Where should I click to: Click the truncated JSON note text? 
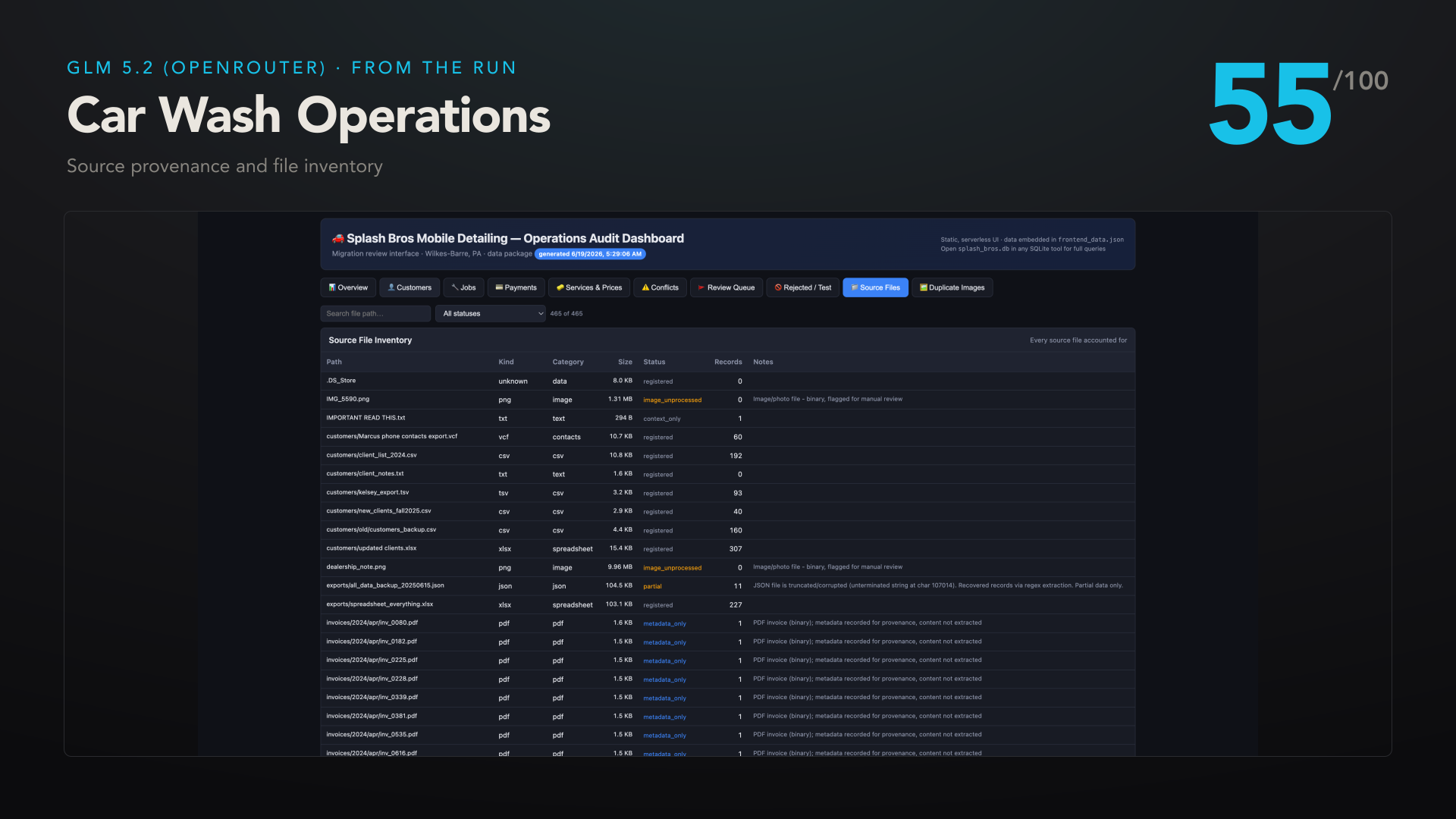coord(937,585)
